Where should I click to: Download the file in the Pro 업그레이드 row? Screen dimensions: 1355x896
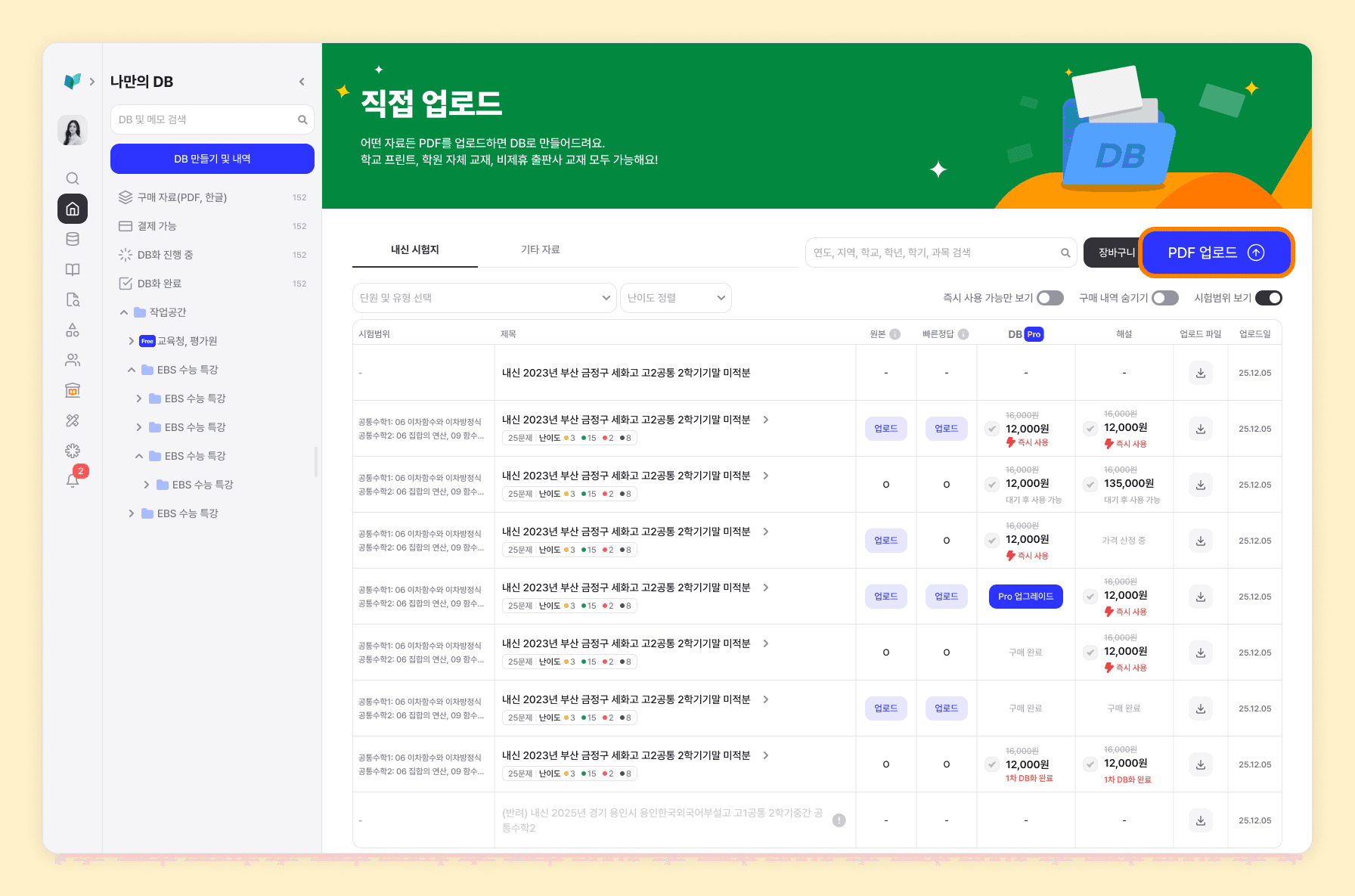click(x=1201, y=597)
